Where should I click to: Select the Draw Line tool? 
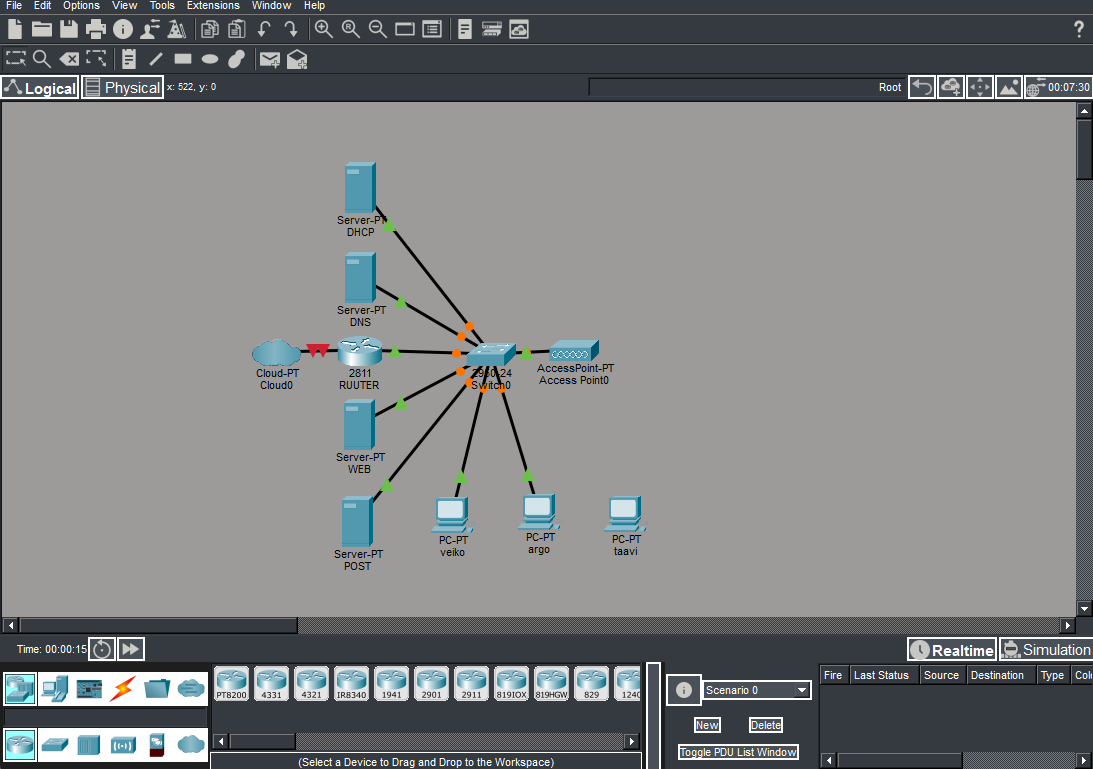click(x=156, y=59)
